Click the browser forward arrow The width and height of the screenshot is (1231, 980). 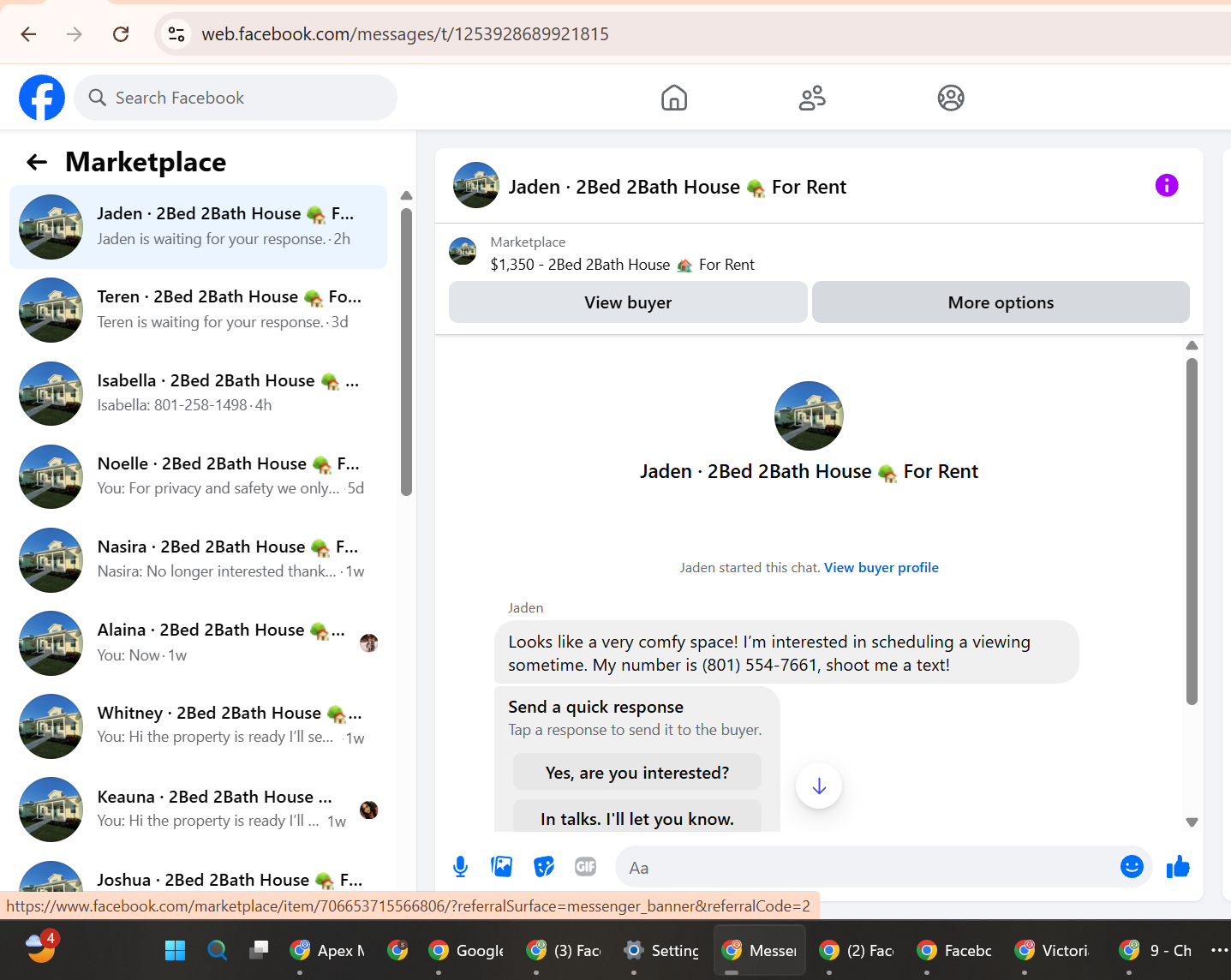point(75,34)
